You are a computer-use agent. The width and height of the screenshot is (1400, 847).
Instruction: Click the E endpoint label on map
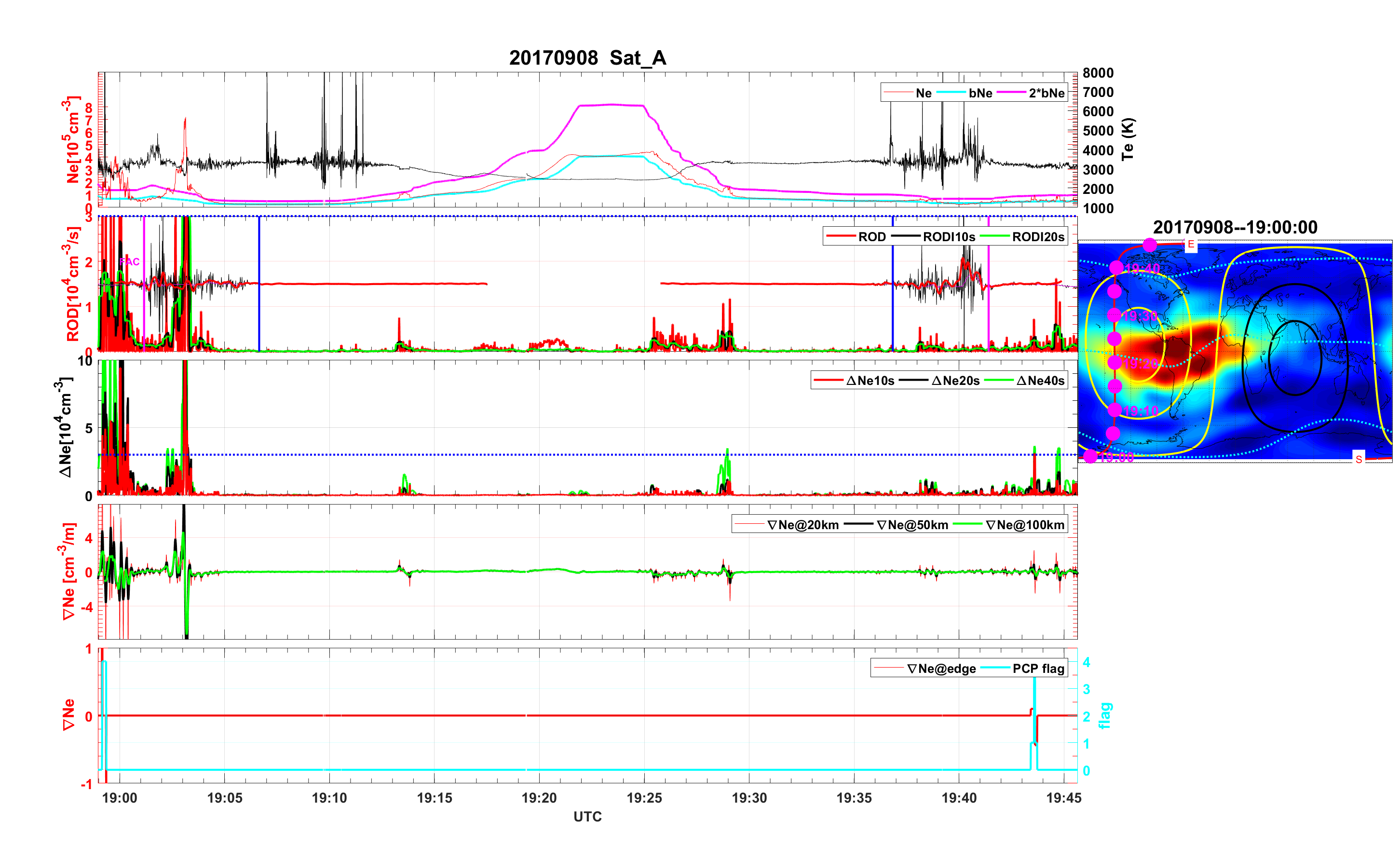pyautogui.click(x=1191, y=245)
